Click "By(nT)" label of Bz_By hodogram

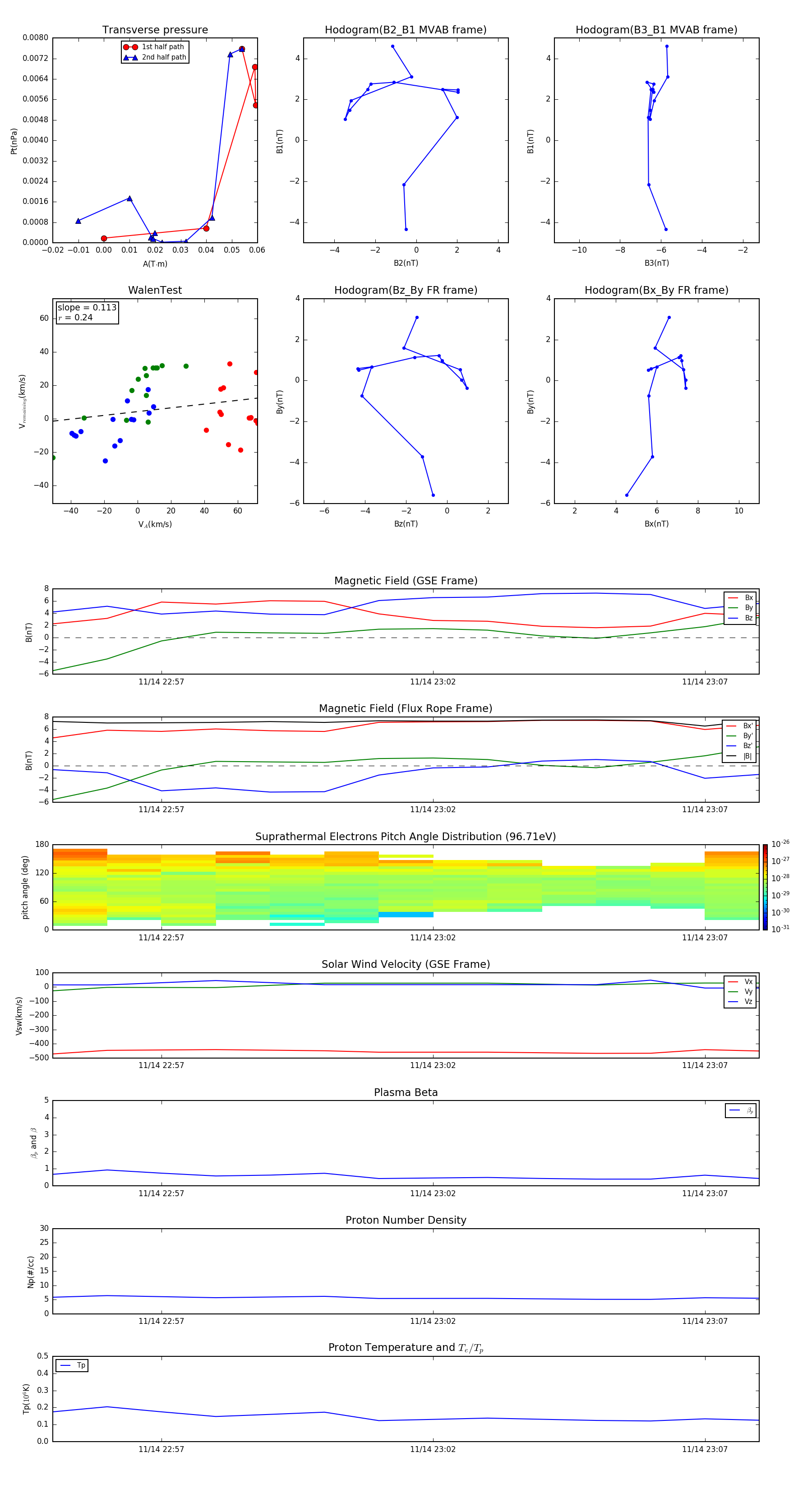pos(280,402)
